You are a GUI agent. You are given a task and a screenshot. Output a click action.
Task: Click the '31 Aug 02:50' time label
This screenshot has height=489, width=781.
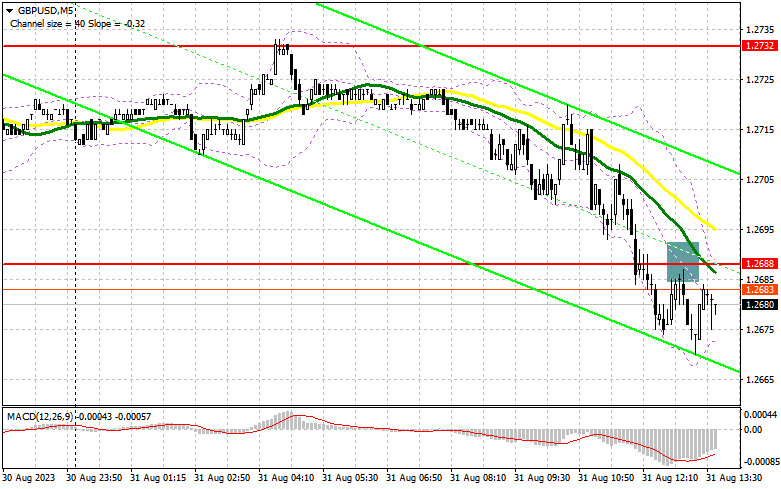click(x=222, y=478)
